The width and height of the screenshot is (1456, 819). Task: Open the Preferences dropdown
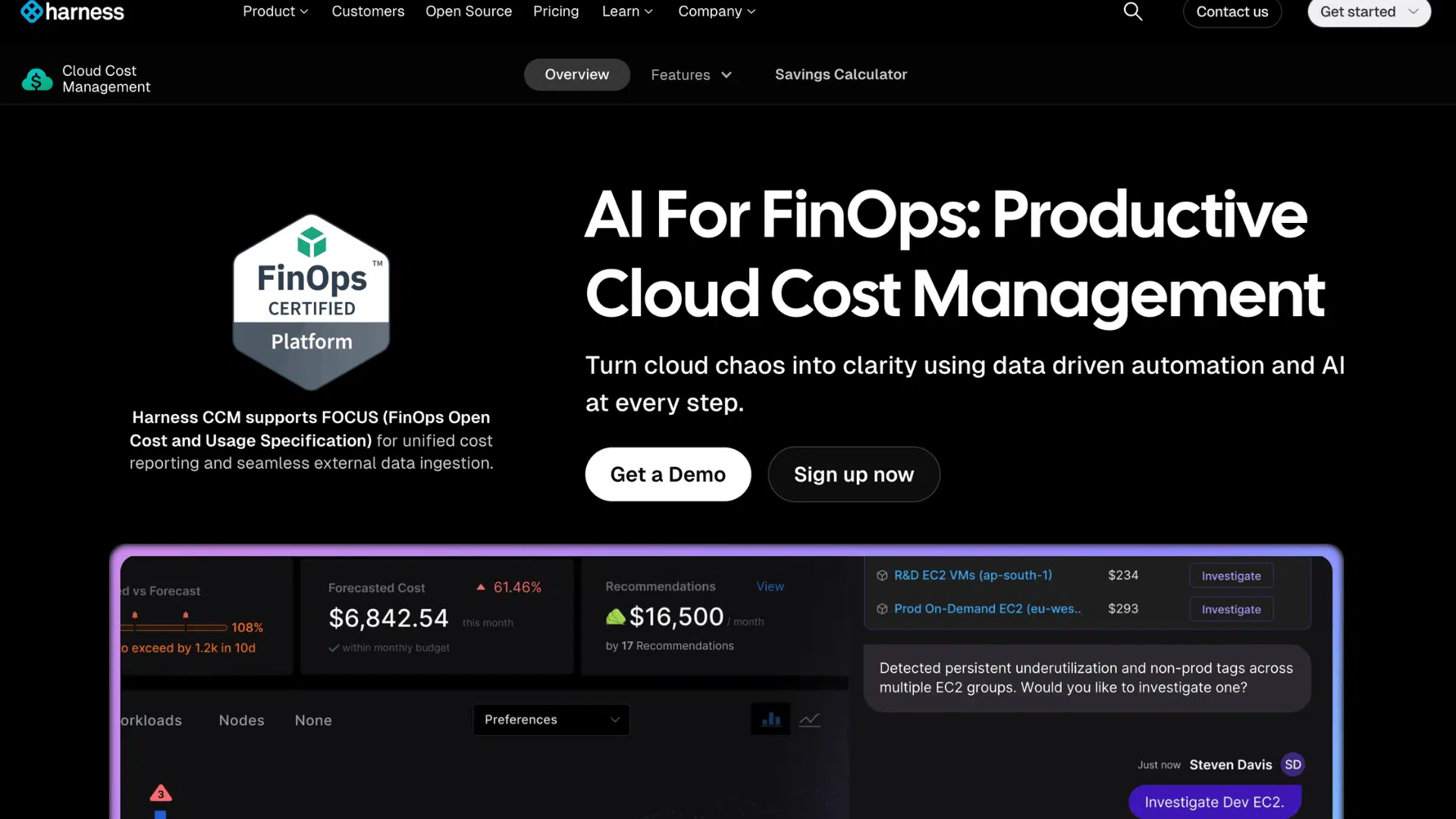551,719
